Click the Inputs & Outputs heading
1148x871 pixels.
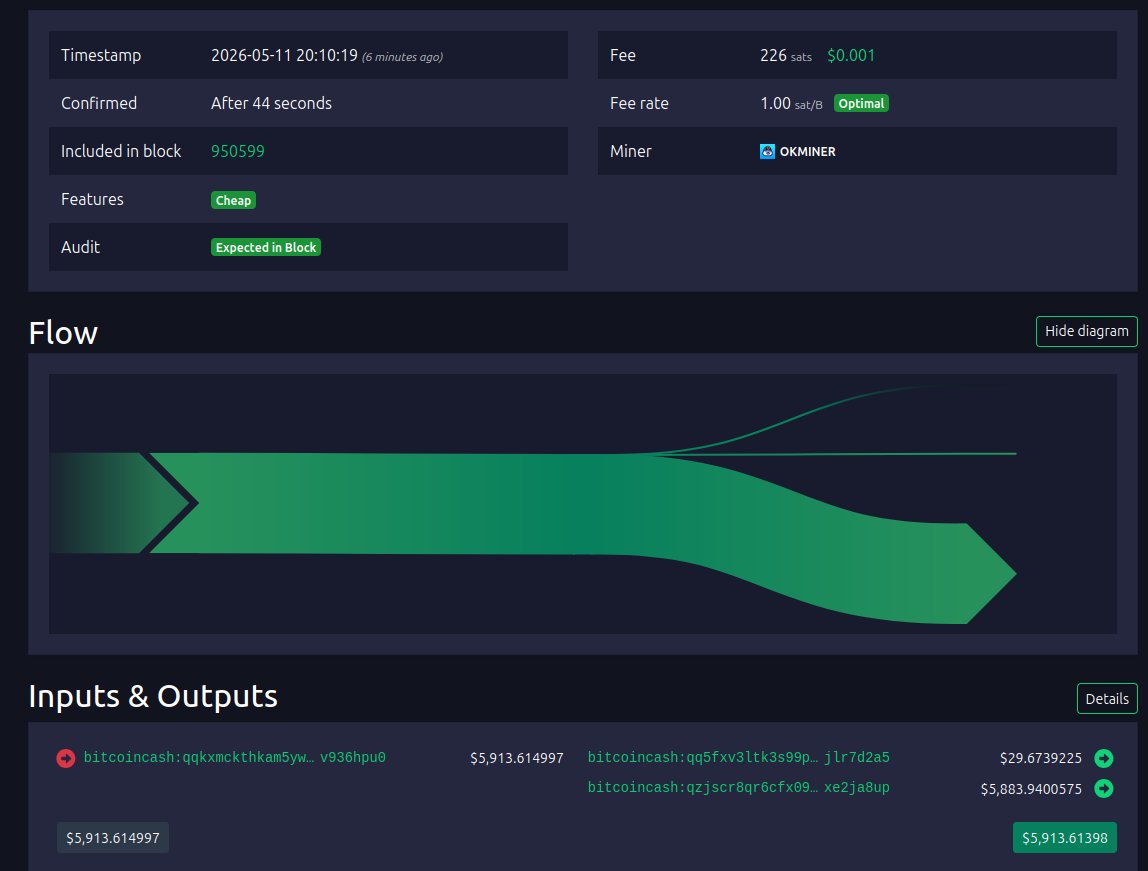[153, 696]
